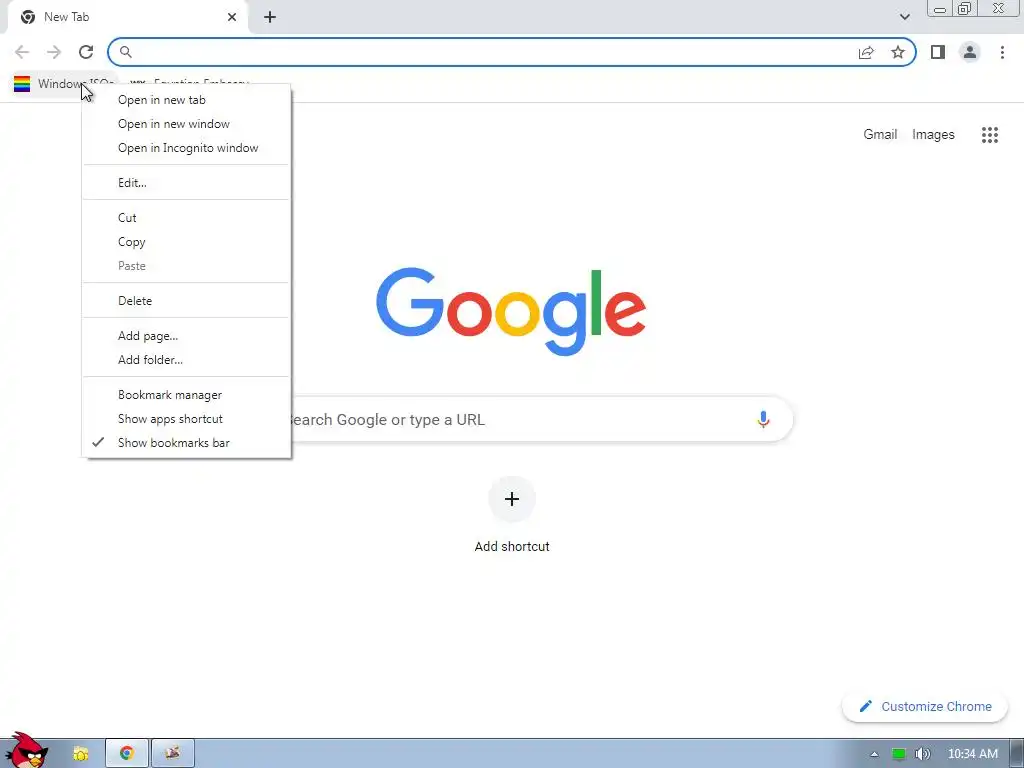Choose Open in new tab
The image size is (1024, 768).
point(186,100)
